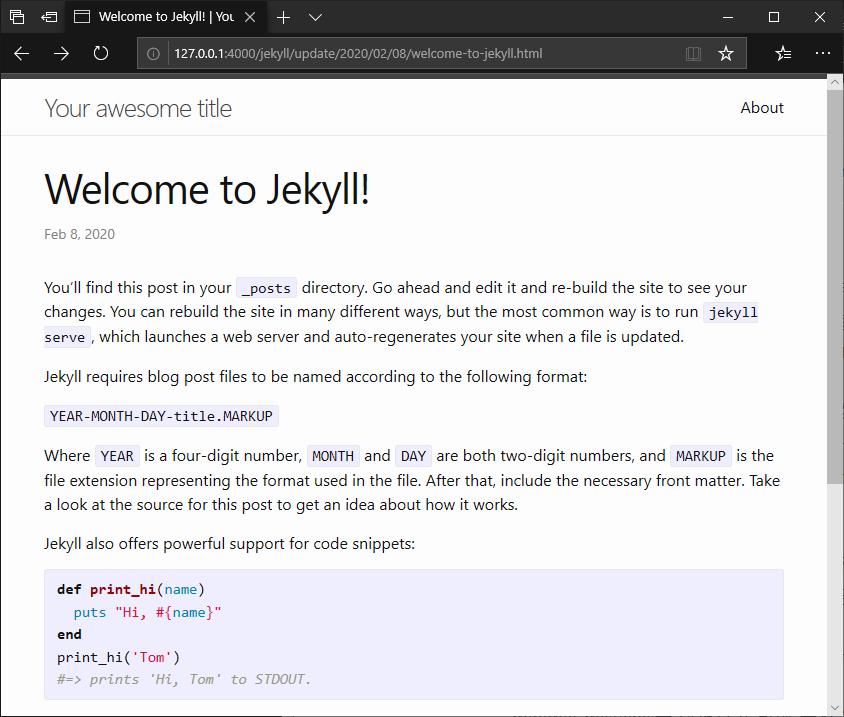844x717 pixels.
Task: Toggle reading view icon
Action: point(693,53)
